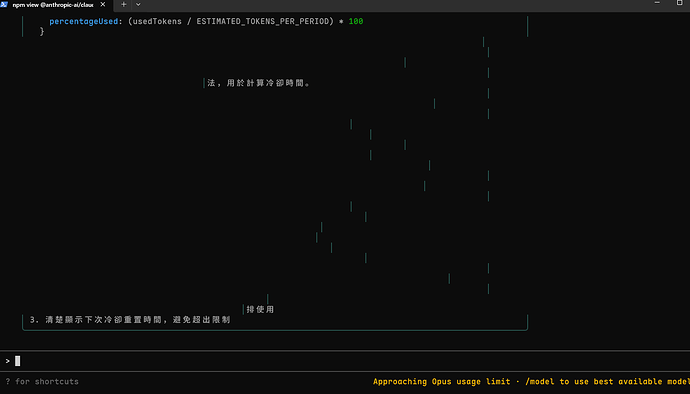
Task: Click the '排使用' text
Action: (x=260, y=309)
